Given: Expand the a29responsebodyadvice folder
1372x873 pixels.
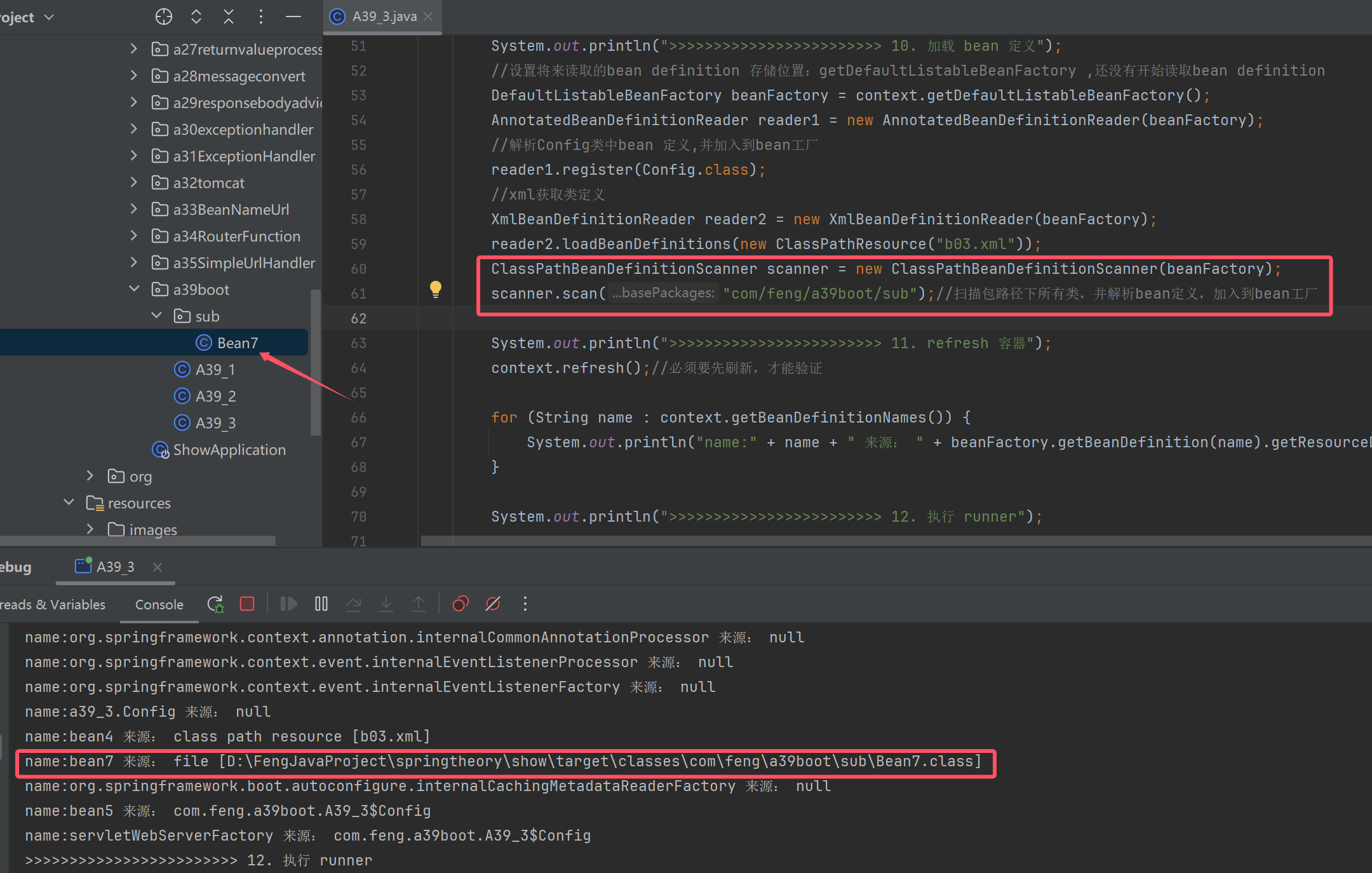Looking at the screenshot, I should click(x=133, y=102).
